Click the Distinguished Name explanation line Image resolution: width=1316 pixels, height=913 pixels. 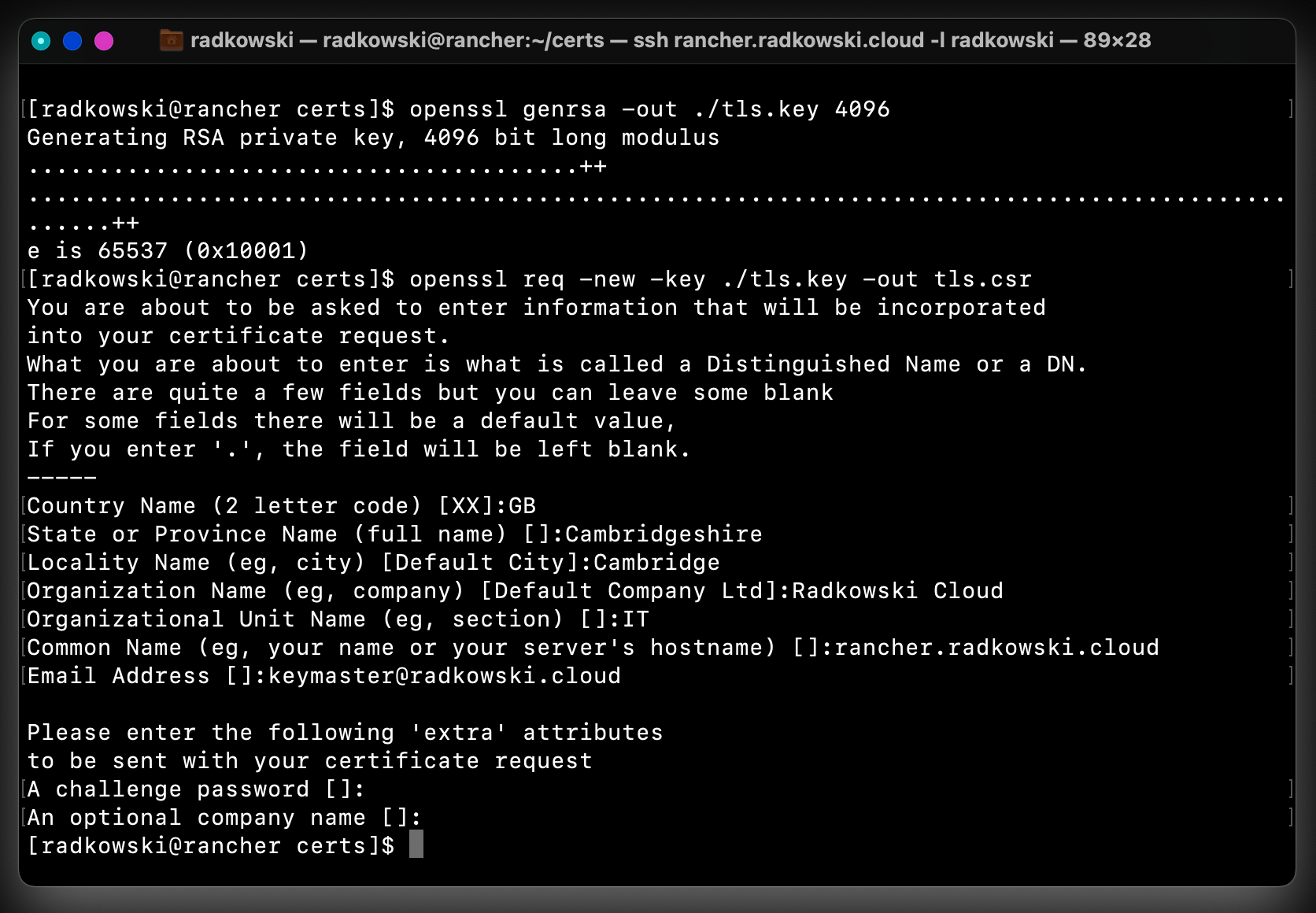[556, 364]
